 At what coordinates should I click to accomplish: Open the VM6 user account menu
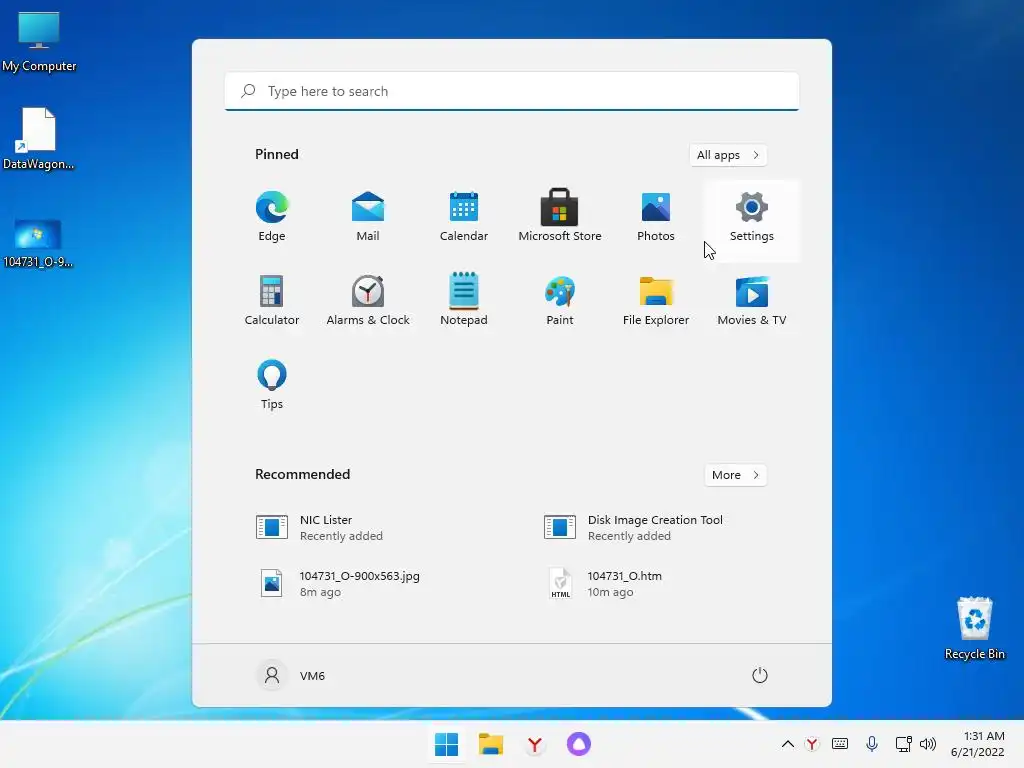[x=291, y=675]
